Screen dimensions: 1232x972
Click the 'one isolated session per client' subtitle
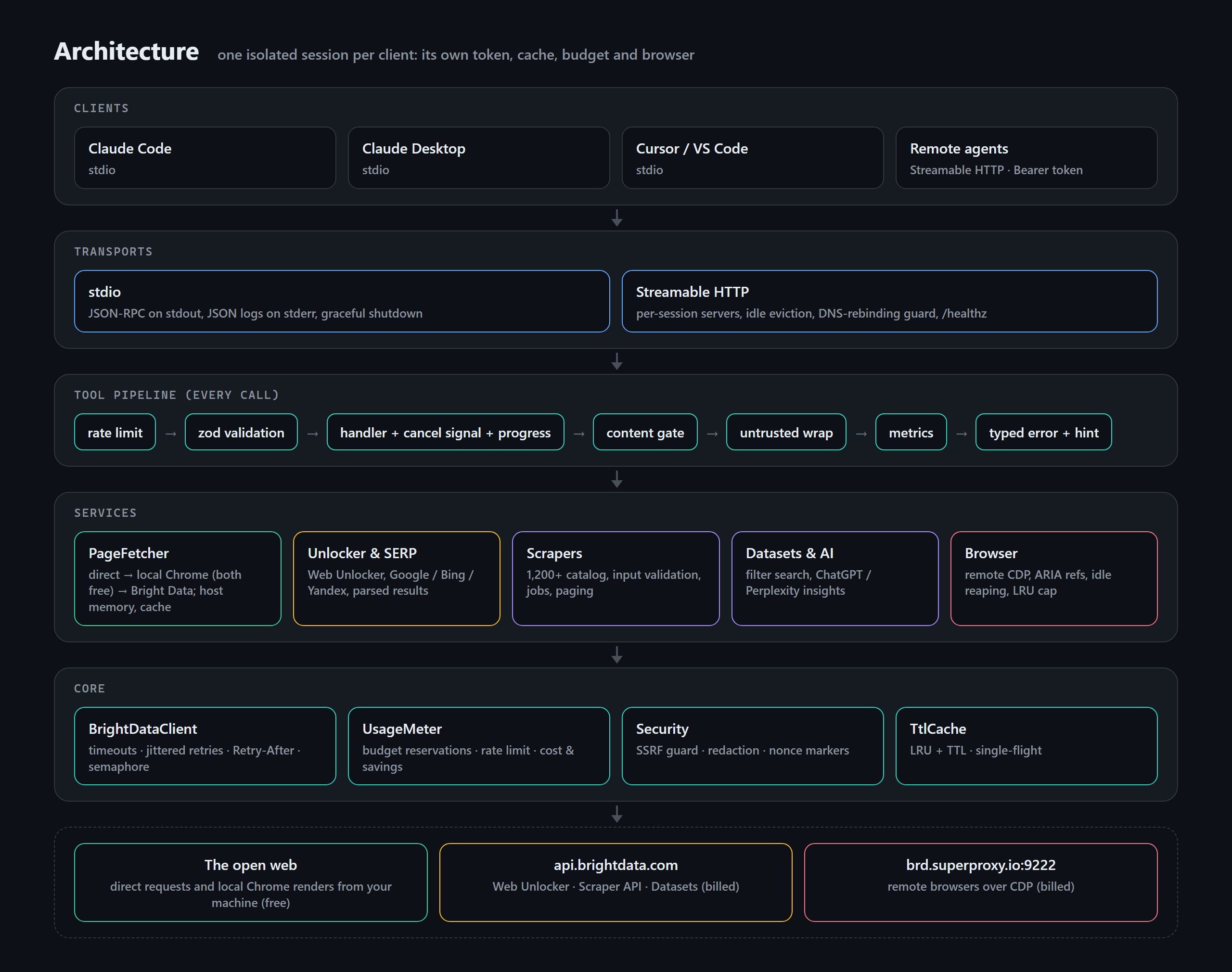[x=456, y=55]
